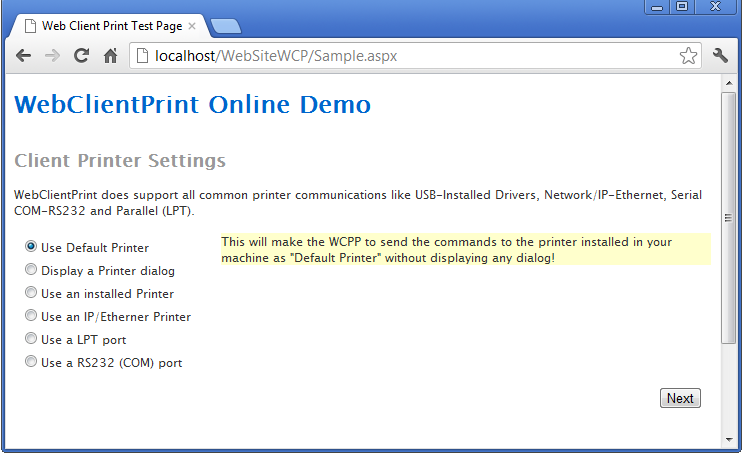
Task: Bookmark this page with the star icon
Action: (x=688, y=56)
